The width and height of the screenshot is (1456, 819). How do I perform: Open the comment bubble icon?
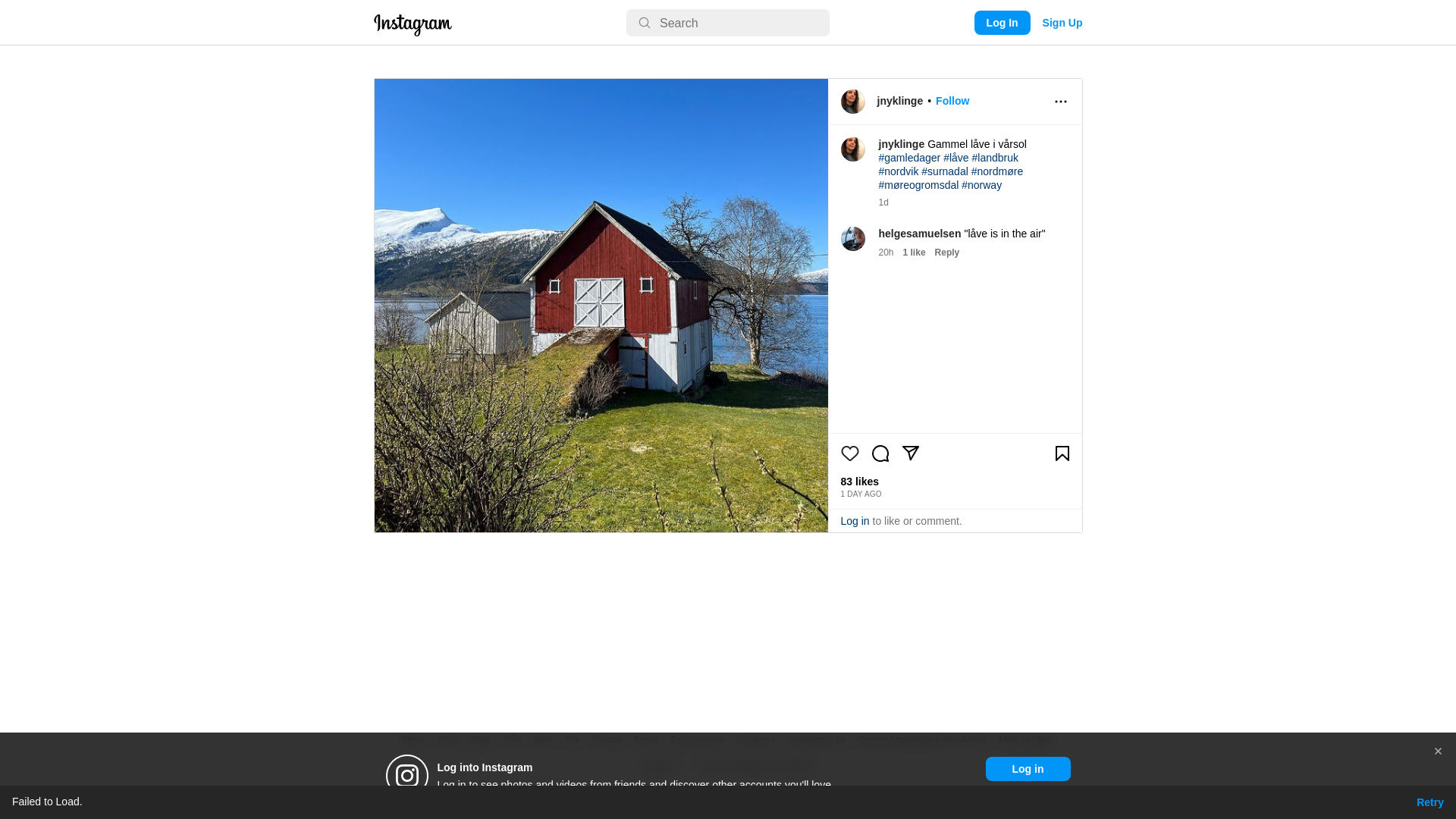[x=880, y=453]
